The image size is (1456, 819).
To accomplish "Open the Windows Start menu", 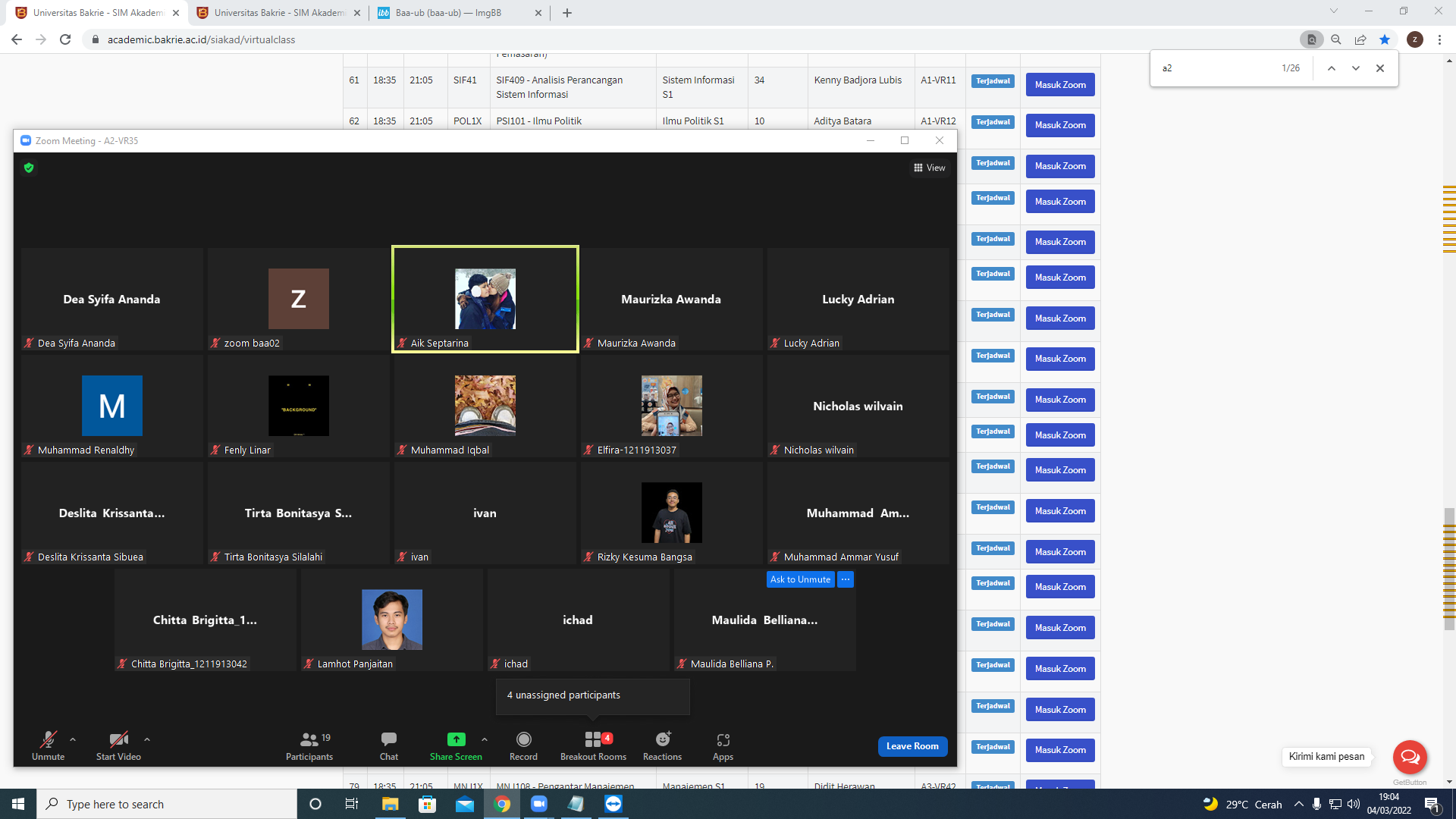I will click(x=18, y=804).
